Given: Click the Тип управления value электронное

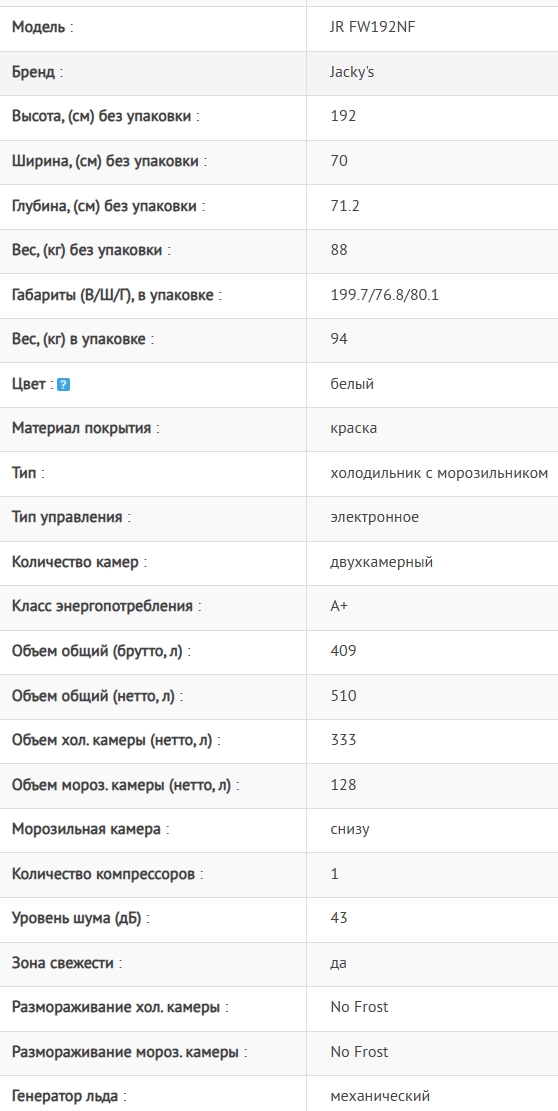Looking at the screenshot, I should click(x=375, y=517).
